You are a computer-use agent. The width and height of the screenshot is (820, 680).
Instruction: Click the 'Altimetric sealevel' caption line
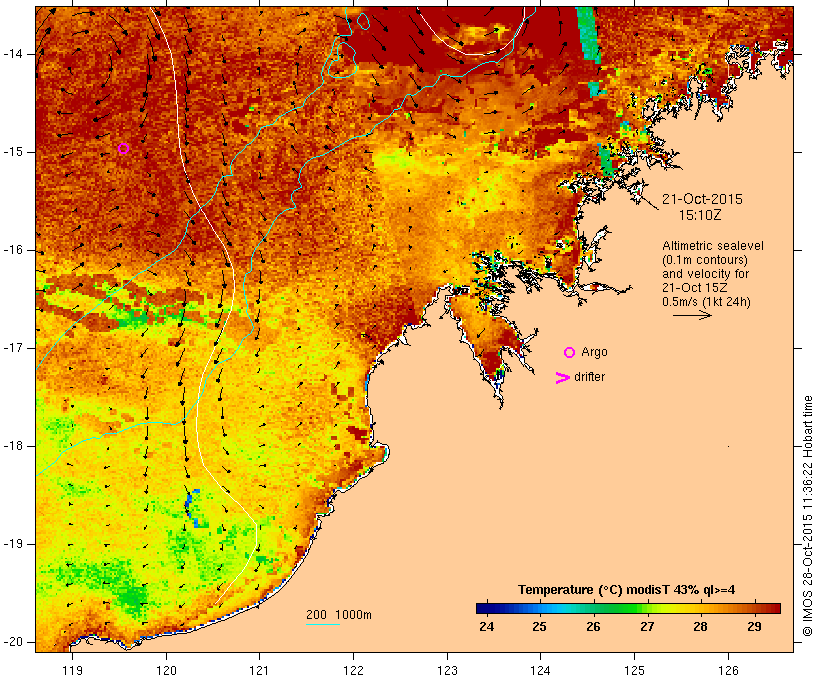coord(713,246)
